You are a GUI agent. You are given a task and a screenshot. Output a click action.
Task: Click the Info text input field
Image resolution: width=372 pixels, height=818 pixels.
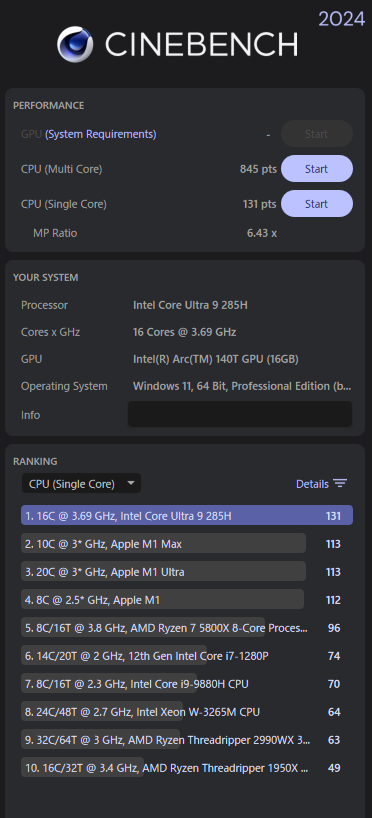tap(240, 414)
